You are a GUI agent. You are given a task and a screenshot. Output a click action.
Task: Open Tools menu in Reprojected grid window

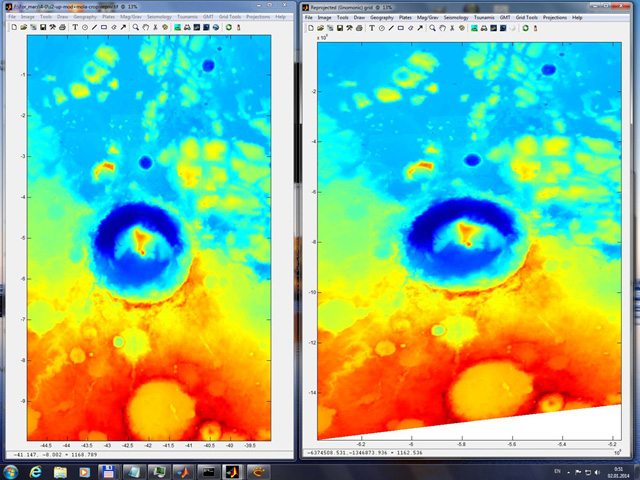click(x=342, y=18)
